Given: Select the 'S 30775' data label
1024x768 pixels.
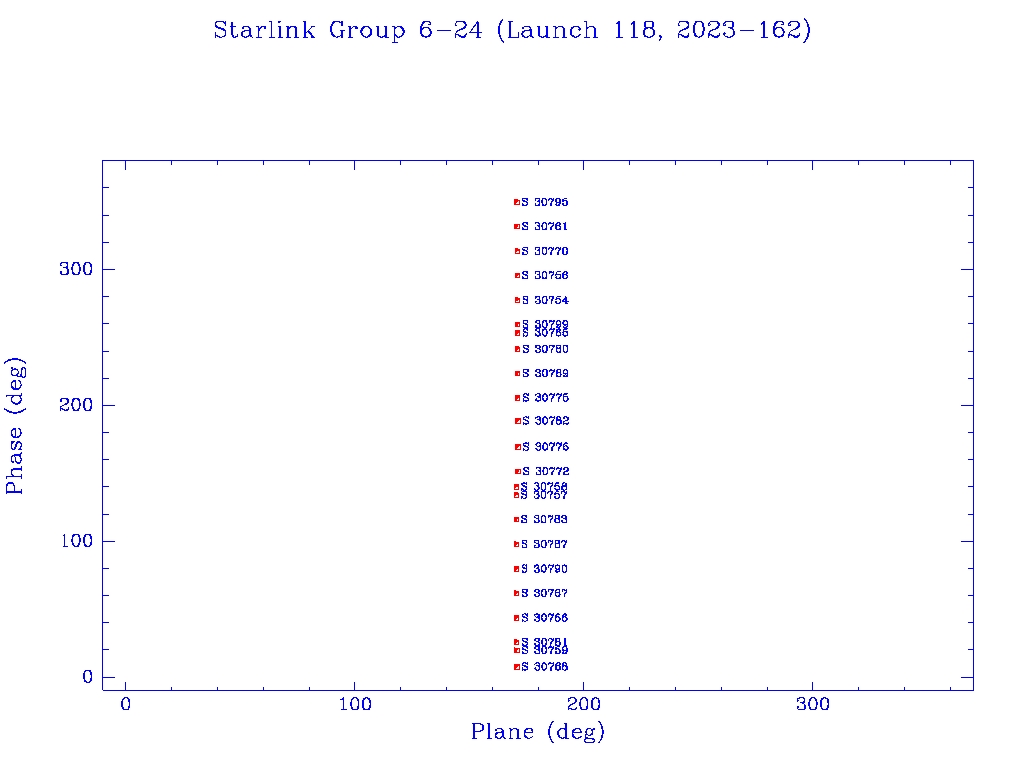Looking at the screenshot, I should pyautogui.click(x=545, y=398).
